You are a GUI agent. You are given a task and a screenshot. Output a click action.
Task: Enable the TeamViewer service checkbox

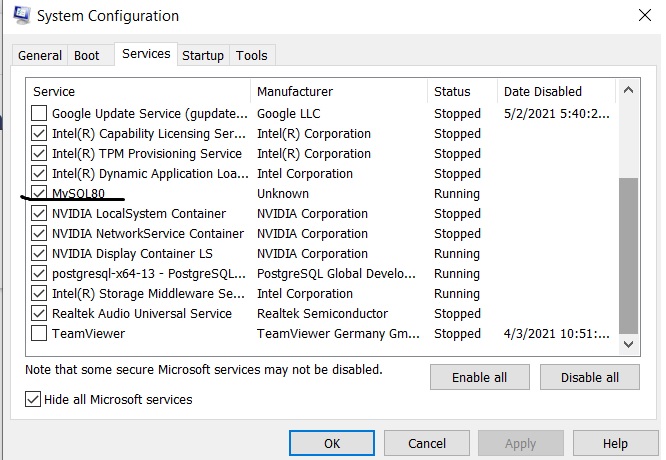coord(39,333)
